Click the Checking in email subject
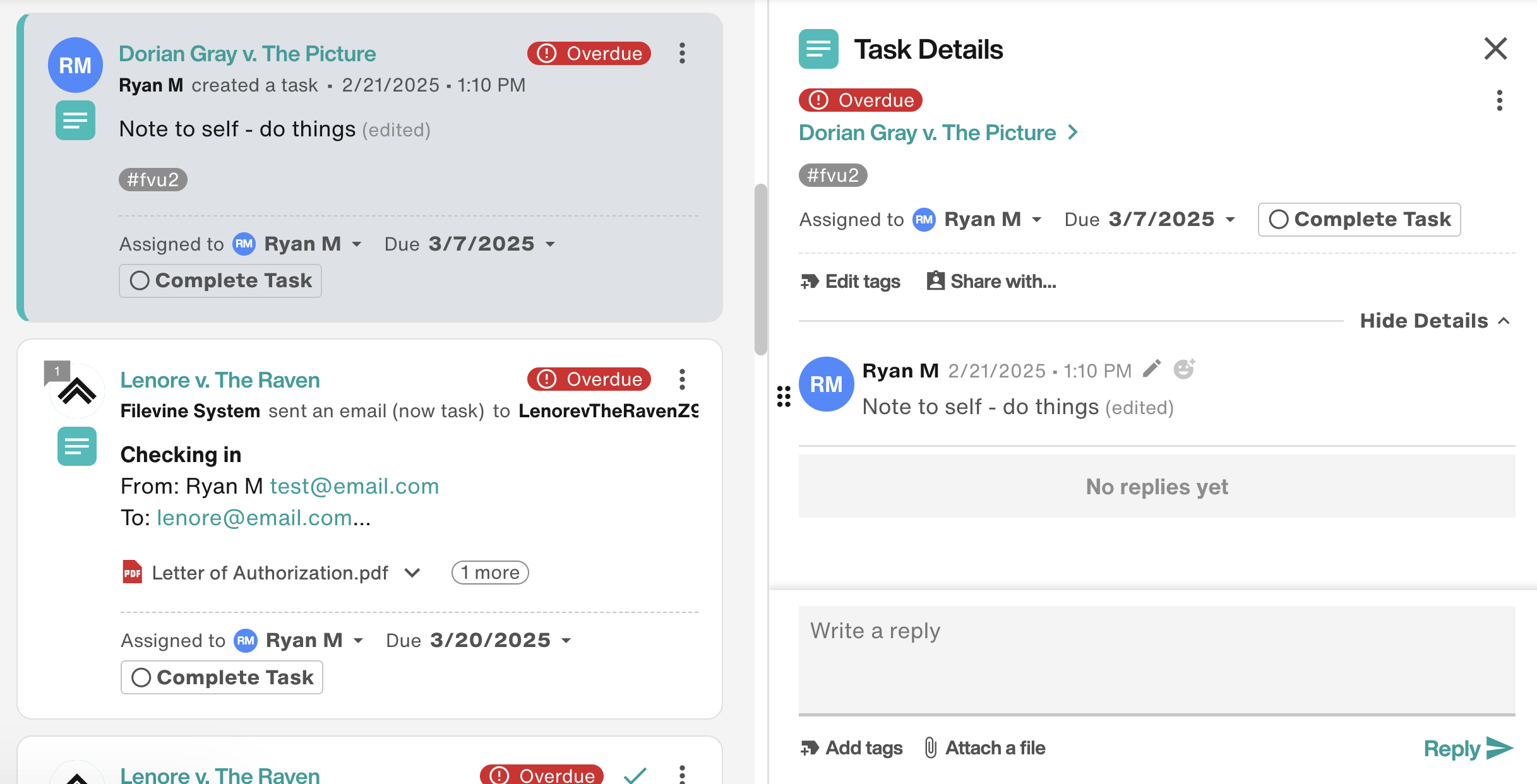 tap(181, 454)
